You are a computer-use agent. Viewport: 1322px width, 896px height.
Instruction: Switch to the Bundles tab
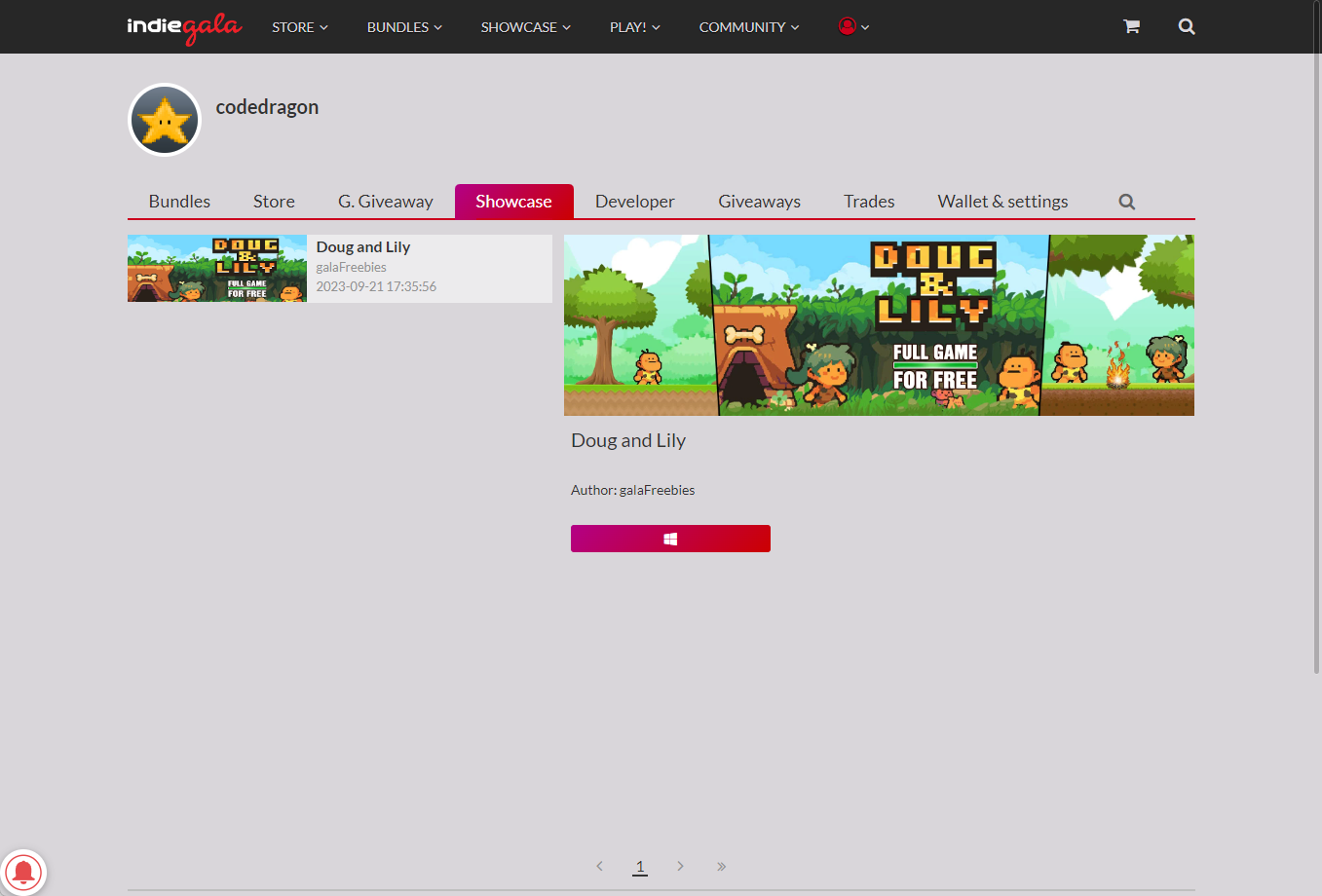pyautogui.click(x=179, y=202)
